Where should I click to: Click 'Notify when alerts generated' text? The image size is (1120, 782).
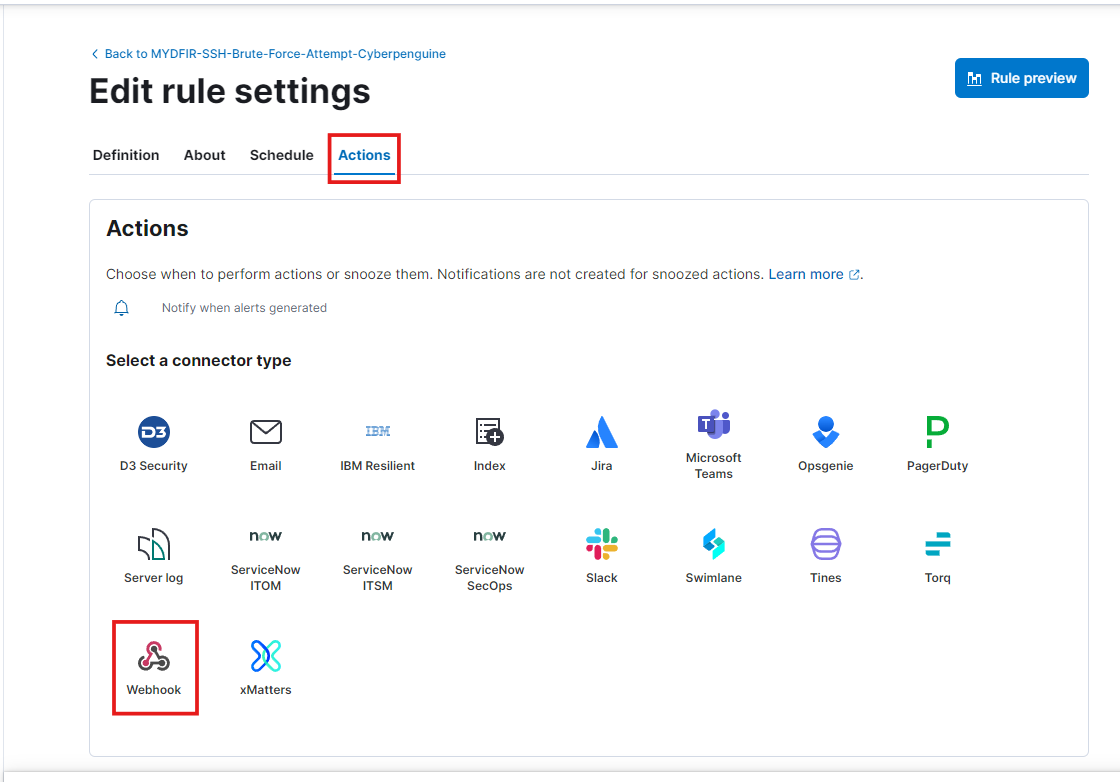pyautogui.click(x=244, y=308)
